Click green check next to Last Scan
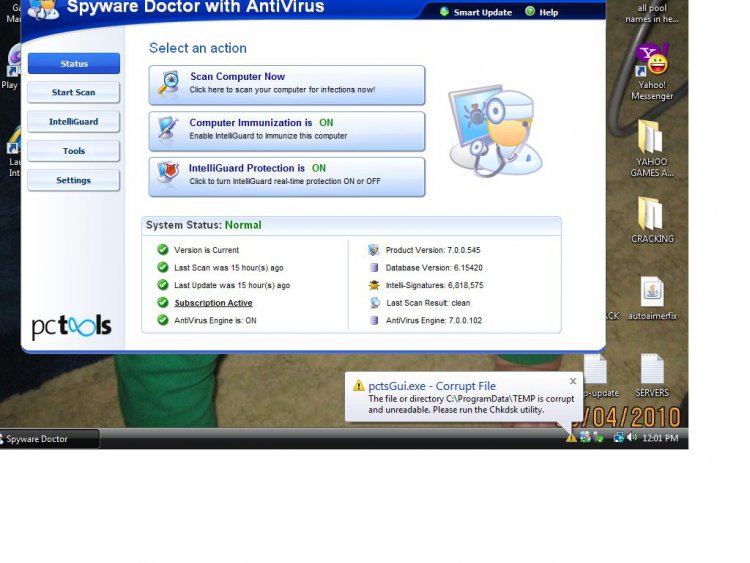Image resolution: width=750 pixels, height=563 pixels. pos(163,267)
